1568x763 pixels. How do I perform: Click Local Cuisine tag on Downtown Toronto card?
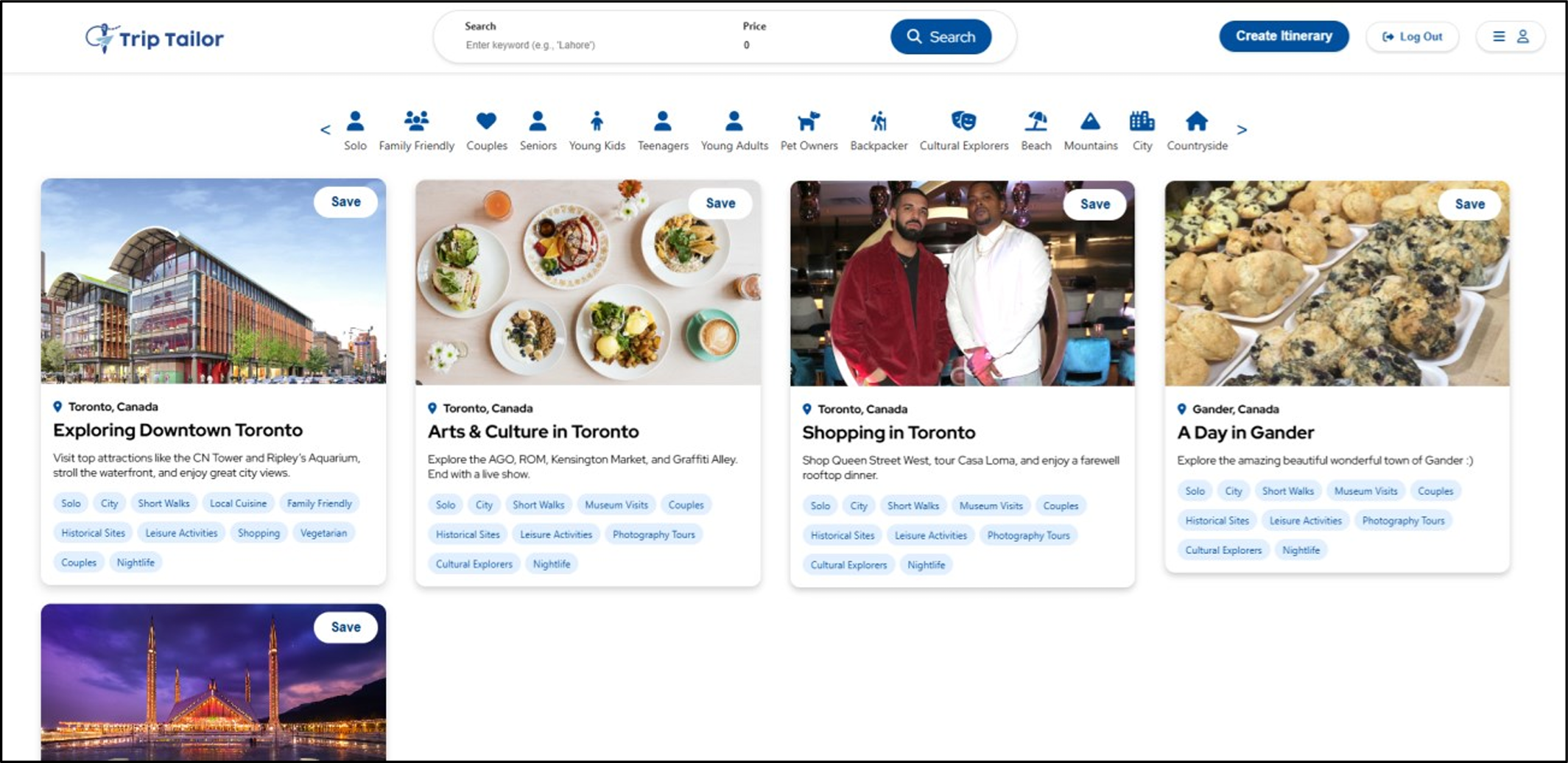[238, 504]
